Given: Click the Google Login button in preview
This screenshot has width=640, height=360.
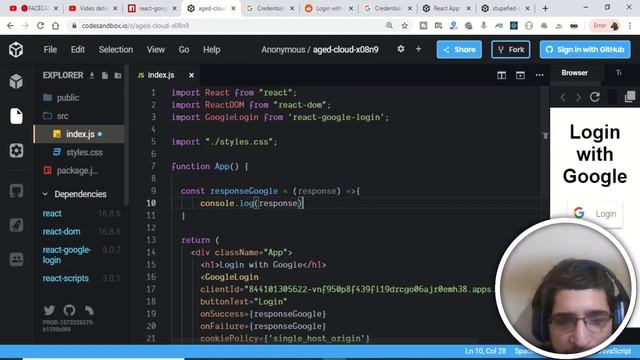Looking at the screenshot, I should coord(595,213).
